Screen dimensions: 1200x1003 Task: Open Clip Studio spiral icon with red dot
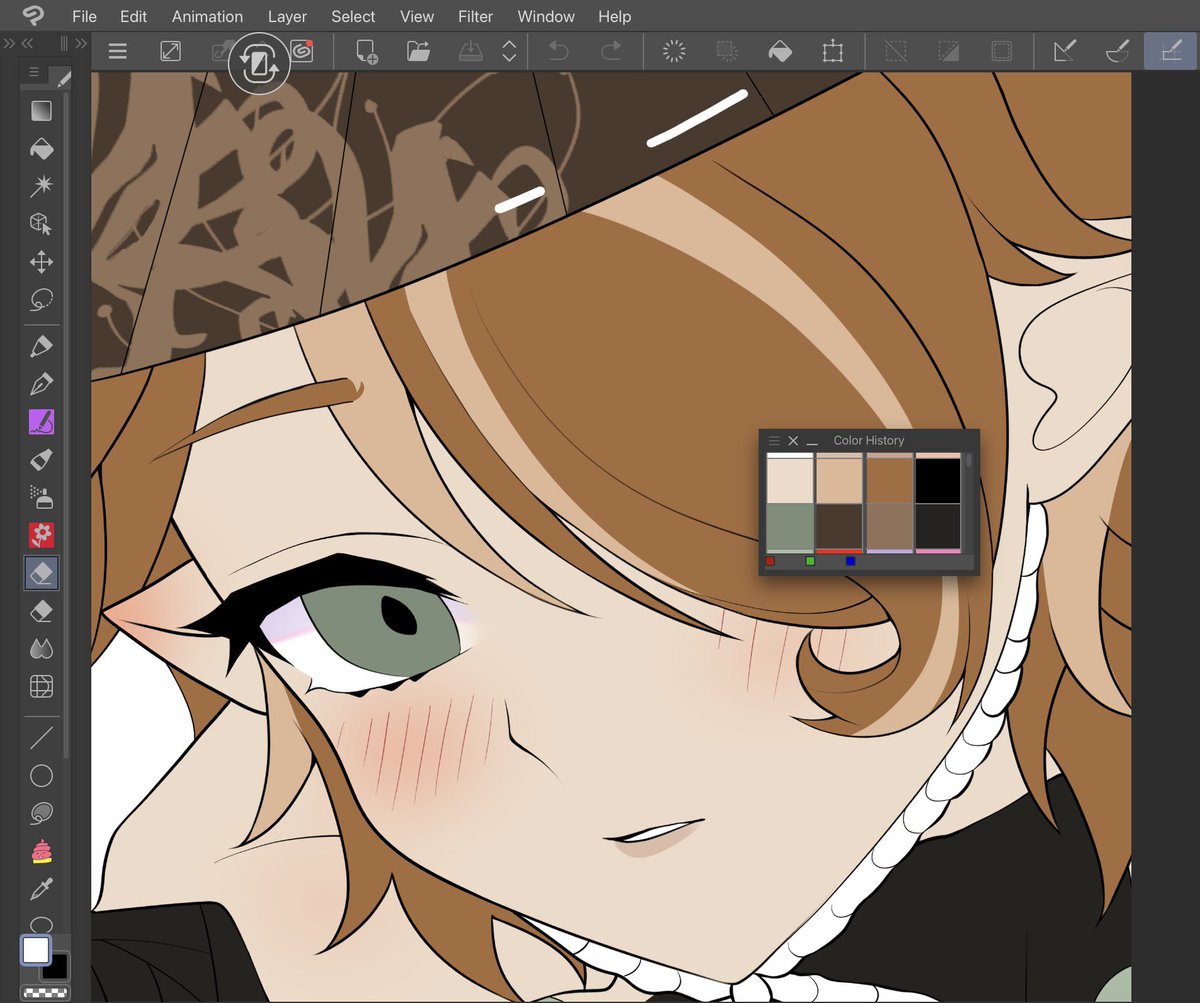[301, 51]
